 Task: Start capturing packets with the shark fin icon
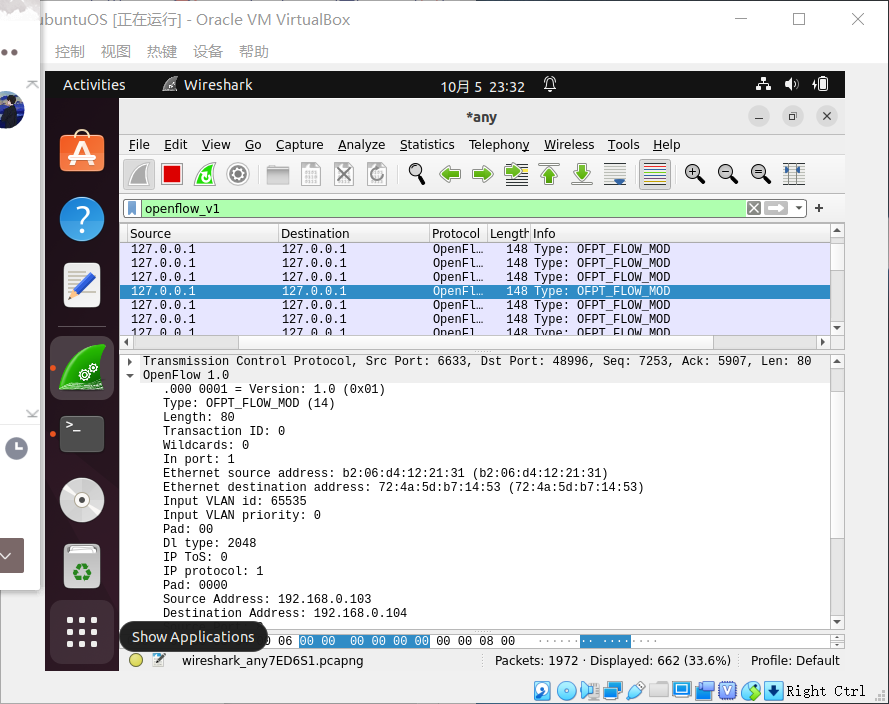[139, 174]
